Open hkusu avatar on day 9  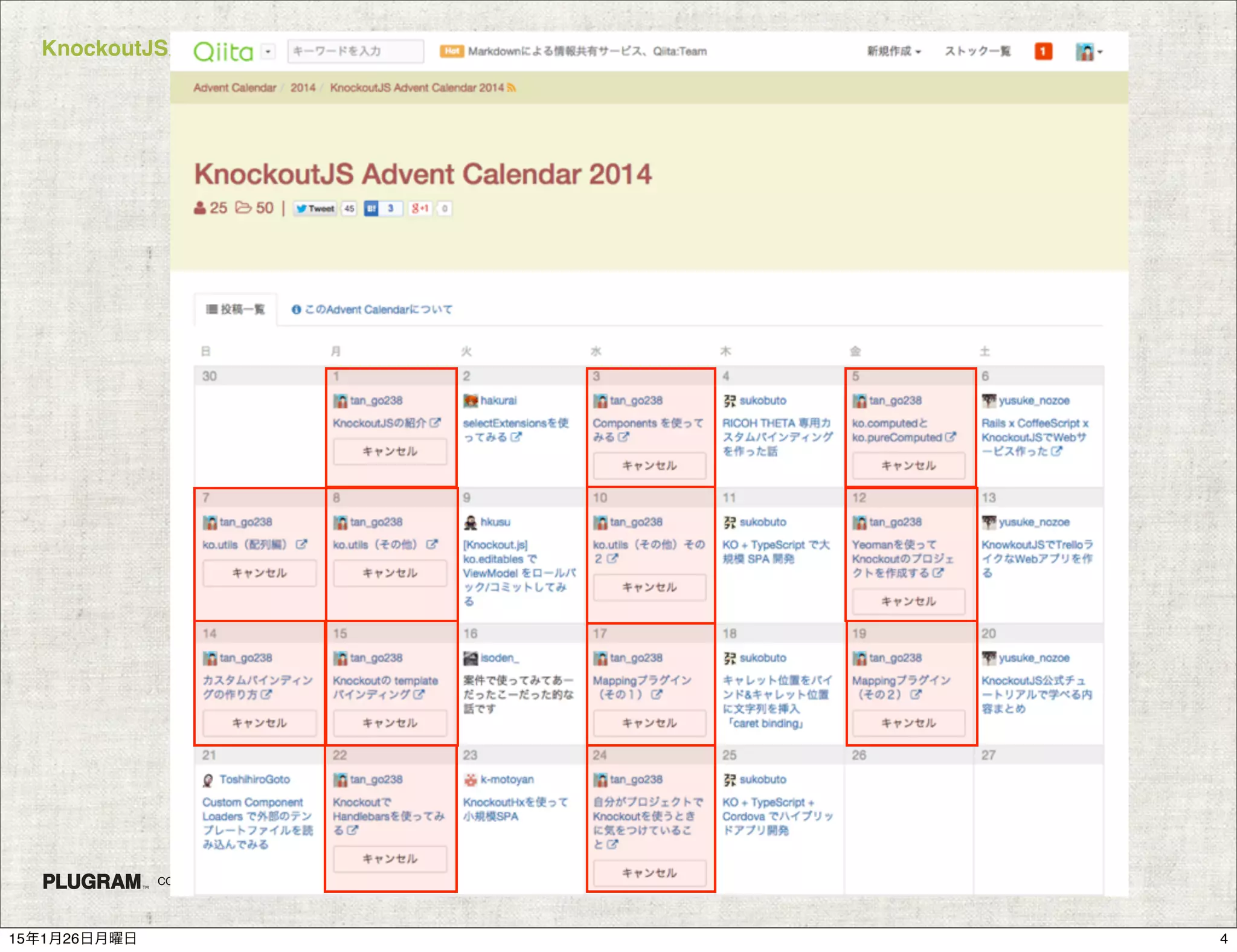(471, 523)
